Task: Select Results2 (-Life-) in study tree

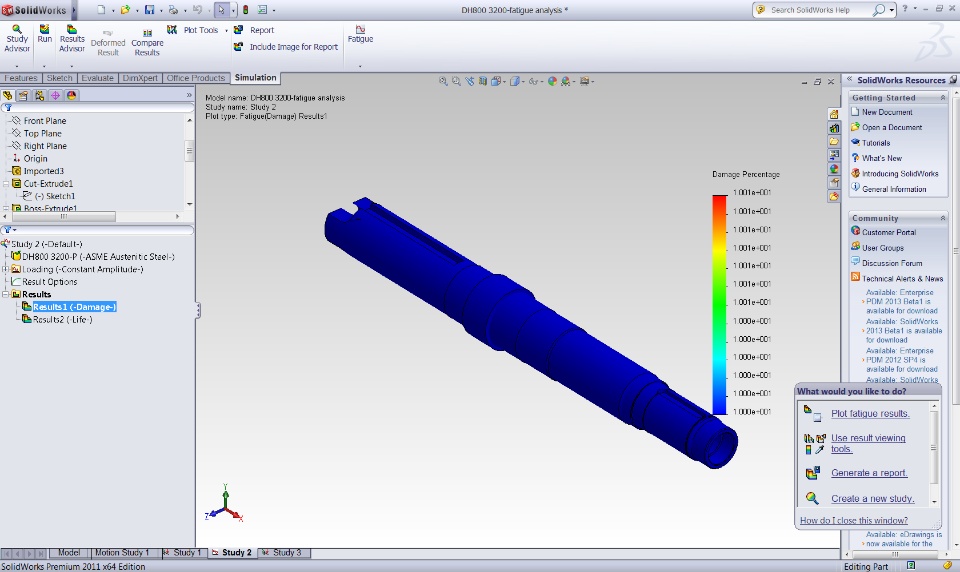Action: tap(62, 320)
